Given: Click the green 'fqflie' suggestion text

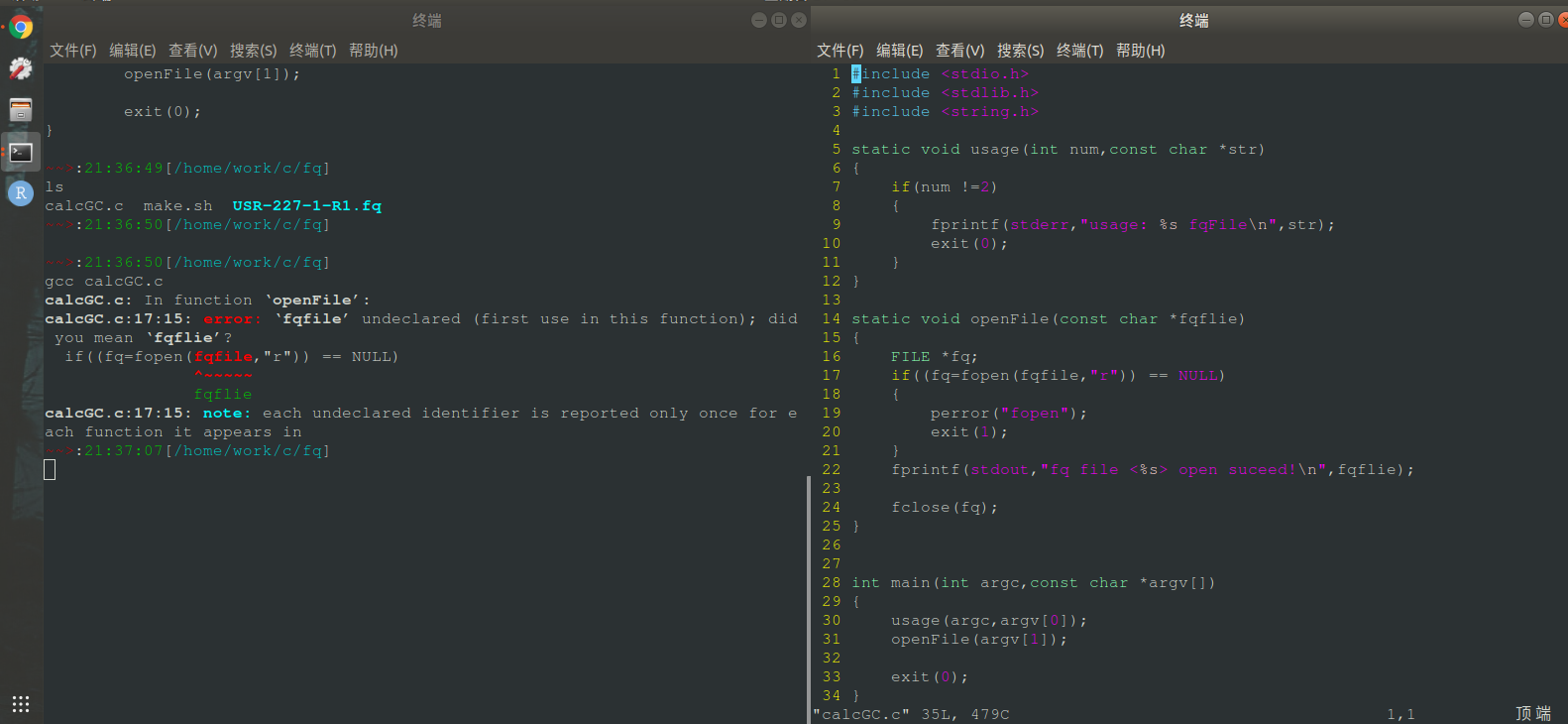Looking at the screenshot, I should pos(223,394).
